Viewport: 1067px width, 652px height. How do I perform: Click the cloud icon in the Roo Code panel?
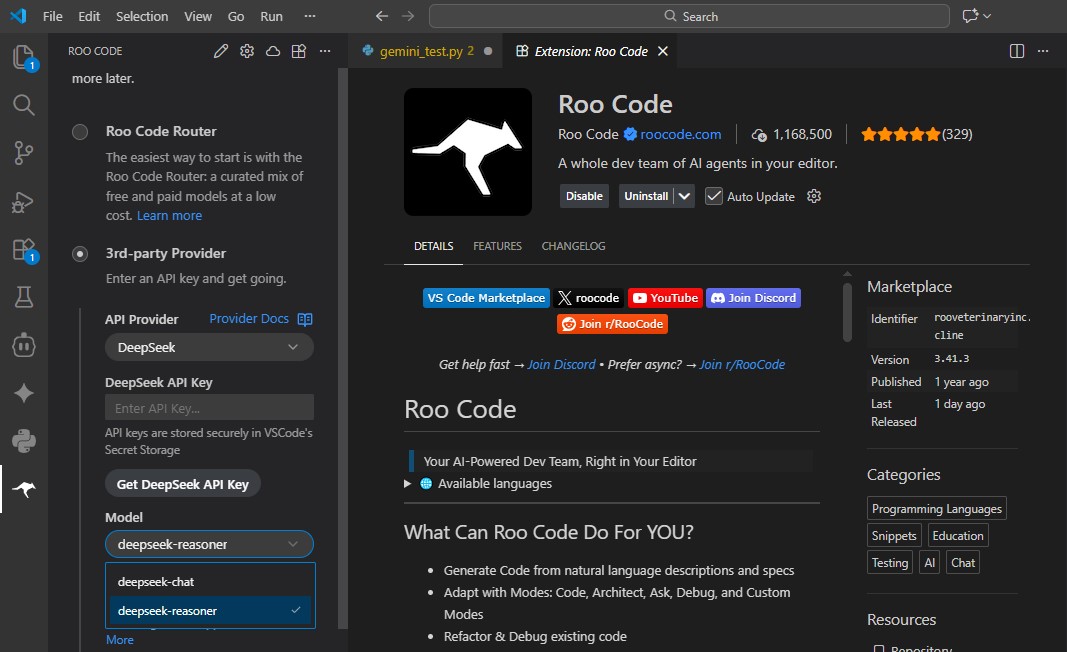tap(272, 50)
